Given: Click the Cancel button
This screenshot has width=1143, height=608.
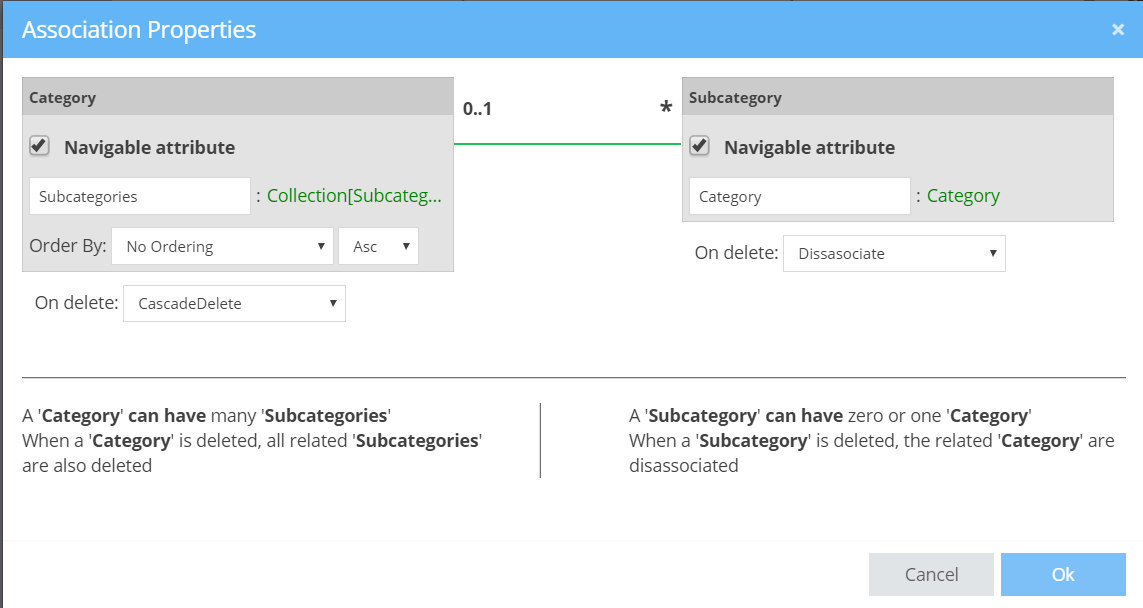Looking at the screenshot, I should tap(931, 574).
